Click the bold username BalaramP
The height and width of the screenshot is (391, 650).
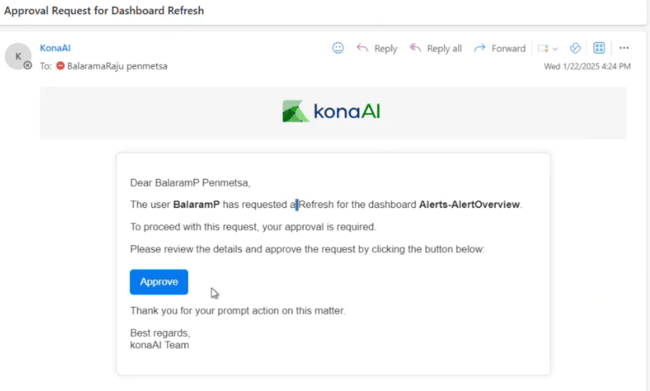196,204
